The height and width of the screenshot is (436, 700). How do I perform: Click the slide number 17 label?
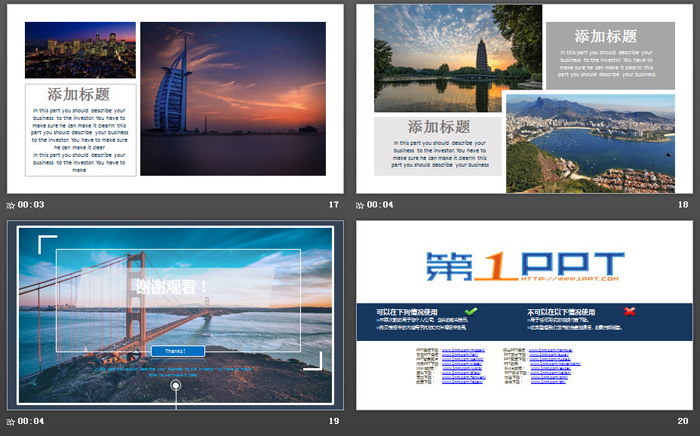pyautogui.click(x=334, y=205)
